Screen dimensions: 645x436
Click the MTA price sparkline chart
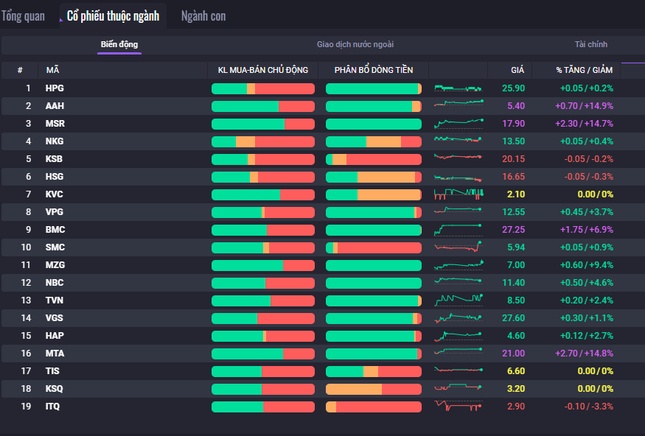tap(458, 353)
